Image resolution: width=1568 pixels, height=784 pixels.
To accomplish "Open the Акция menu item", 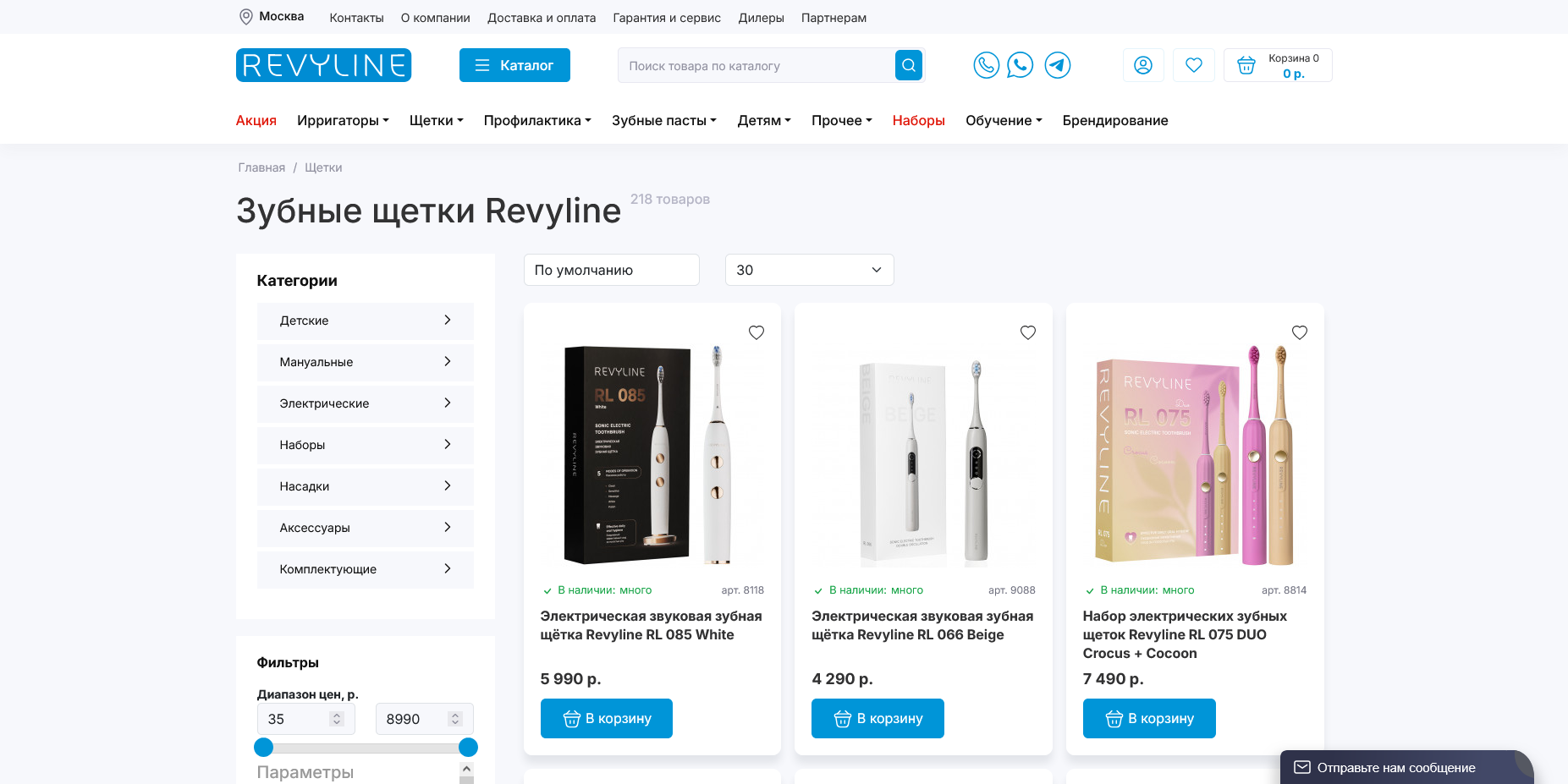I will pyautogui.click(x=256, y=120).
